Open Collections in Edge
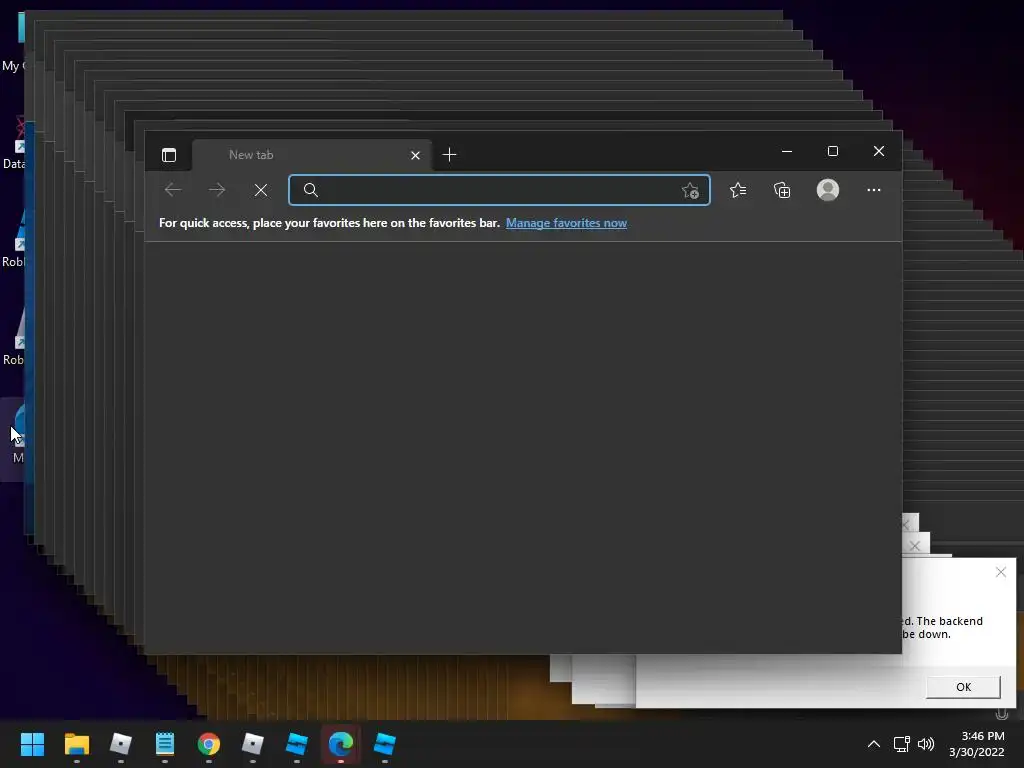The image size is (1024, 768). point(782,190)
